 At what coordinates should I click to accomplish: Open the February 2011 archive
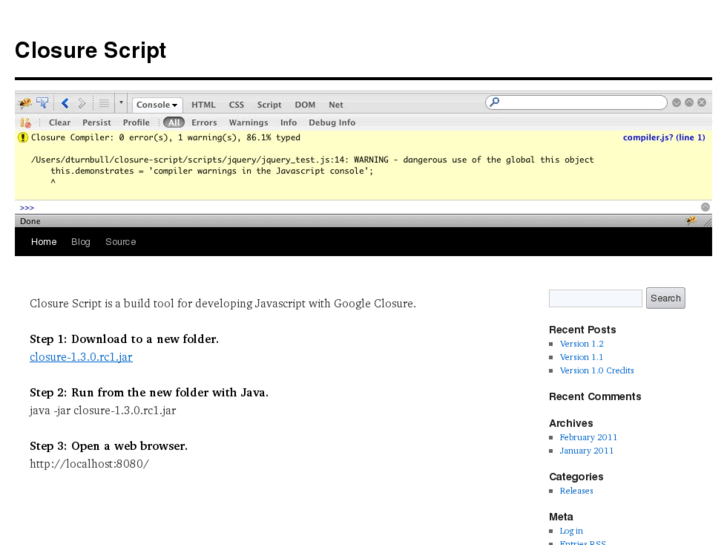click(588, 437)
